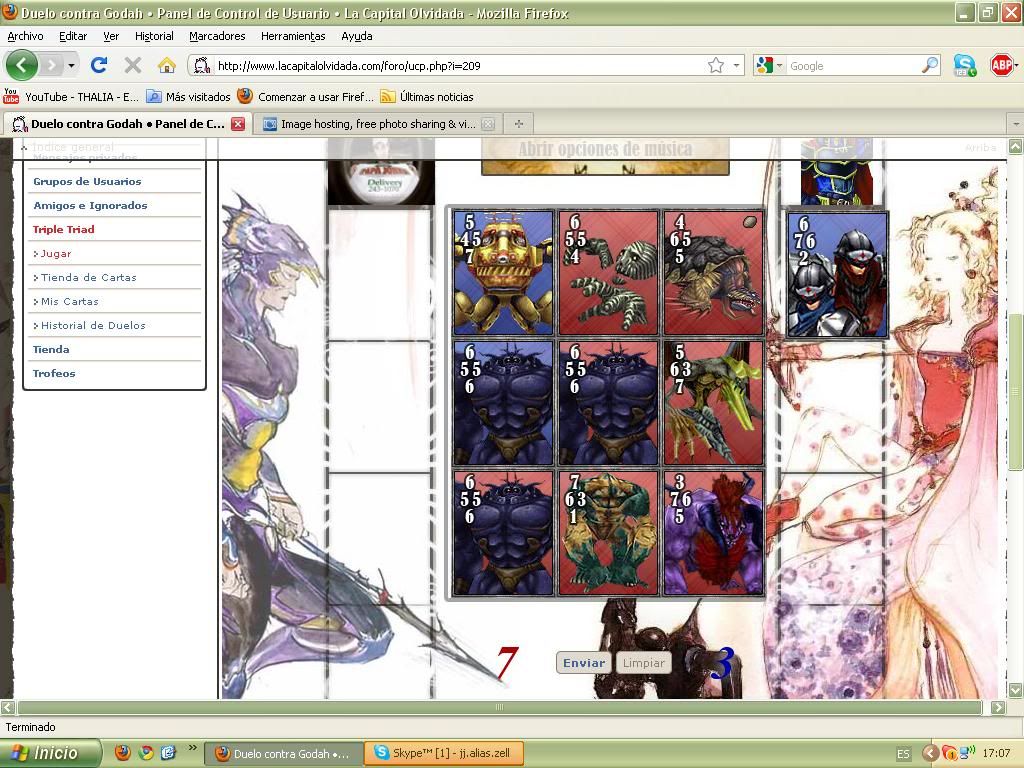The height and width of the screenshot is (768, 1024).
Task: Open the Archivo menu
Action: (25, 36)
